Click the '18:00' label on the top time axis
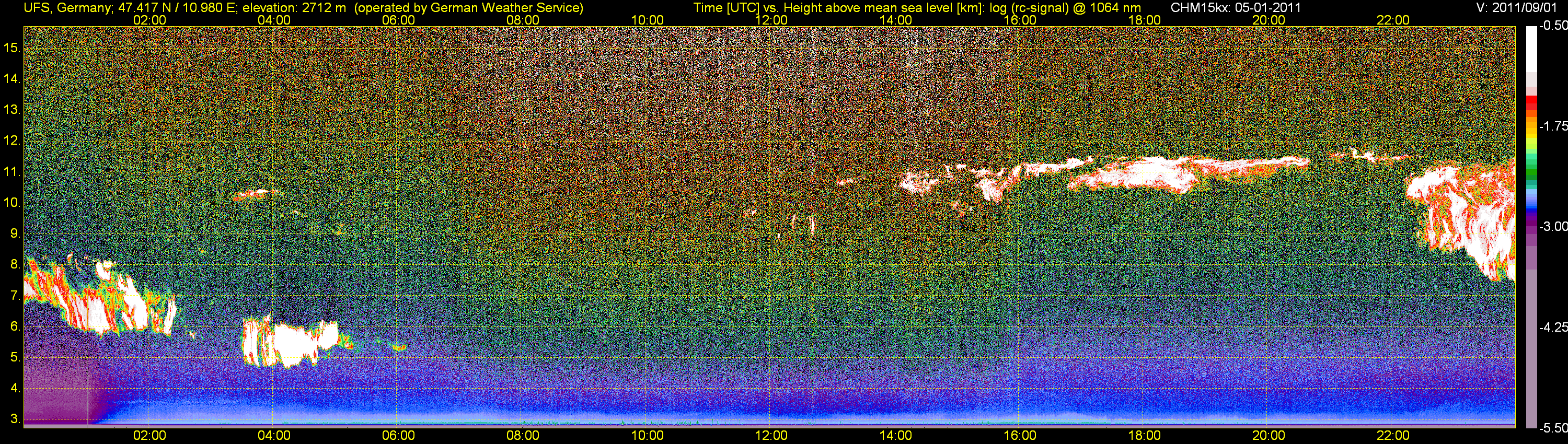 (x=1144, y=20)
